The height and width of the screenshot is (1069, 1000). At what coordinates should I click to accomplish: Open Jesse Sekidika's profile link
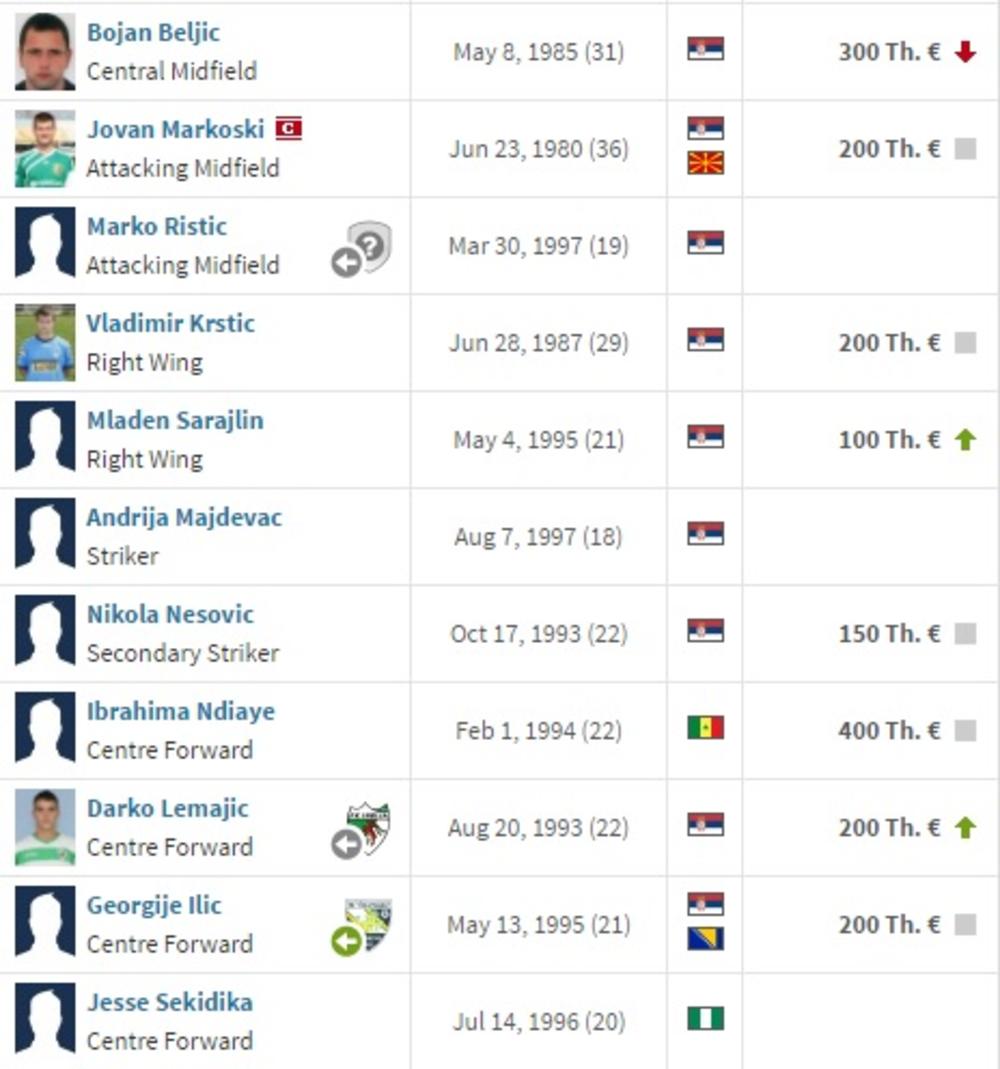pyautogui.click(x=169, y=1002)
